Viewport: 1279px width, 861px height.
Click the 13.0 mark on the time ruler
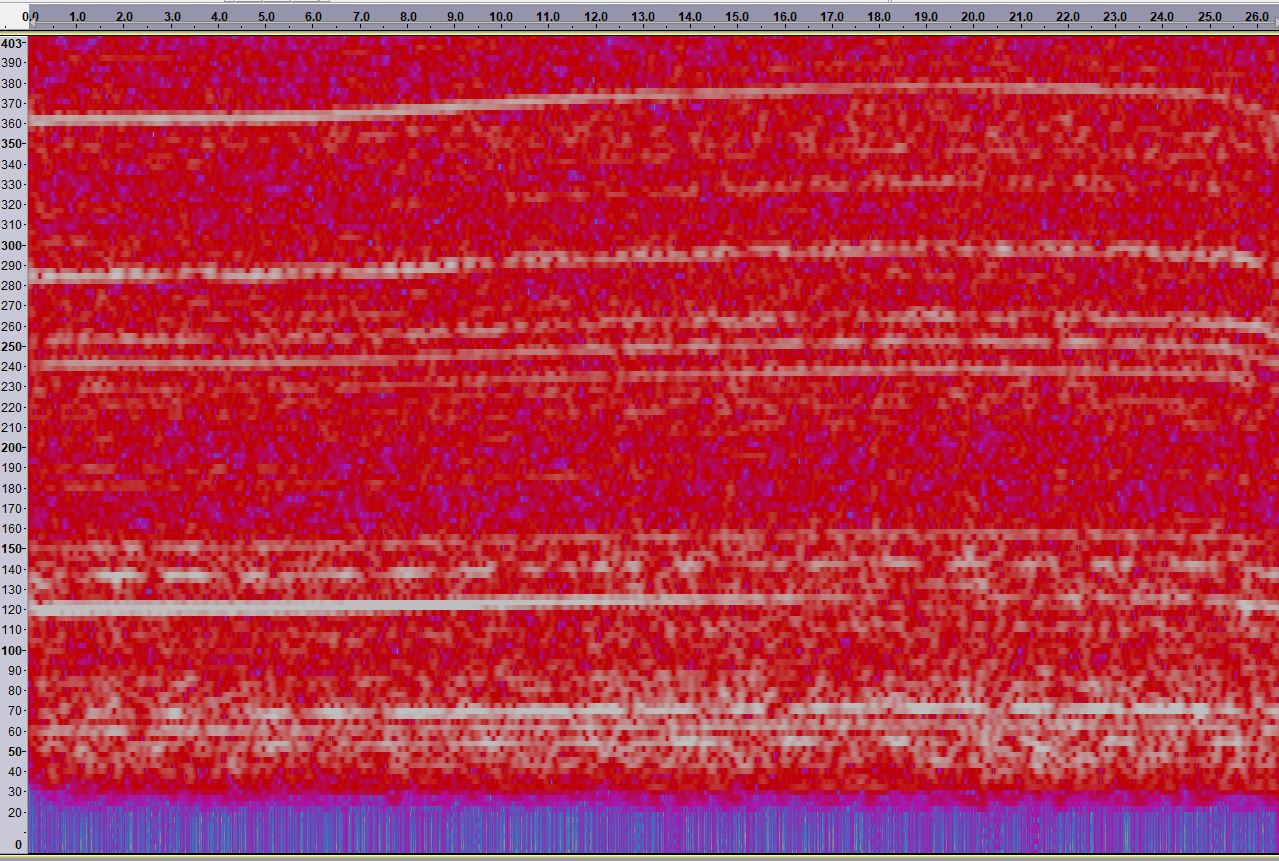[643, 17]
